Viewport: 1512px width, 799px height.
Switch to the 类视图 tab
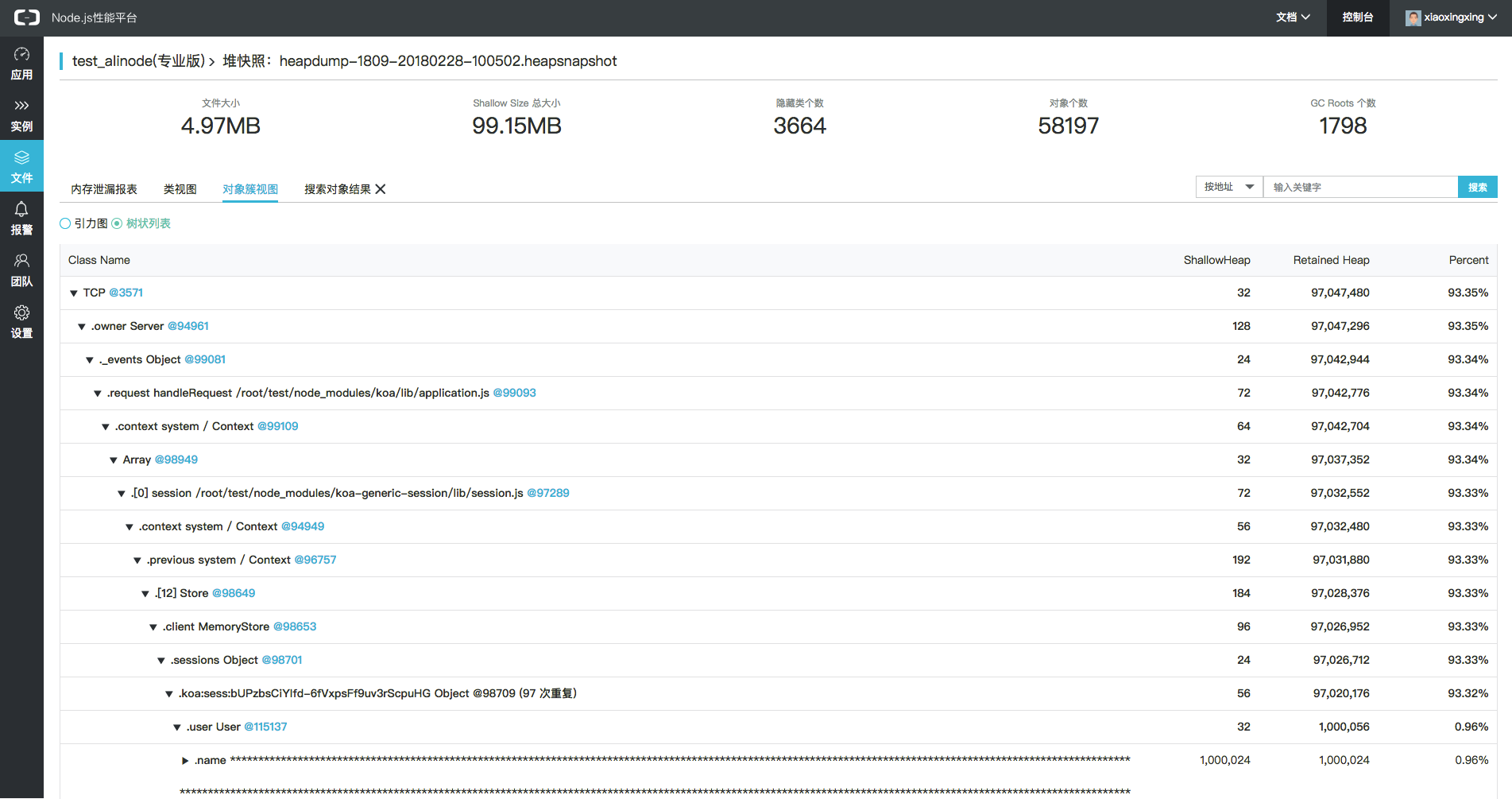pyautogui.click(x=180, y=189)
